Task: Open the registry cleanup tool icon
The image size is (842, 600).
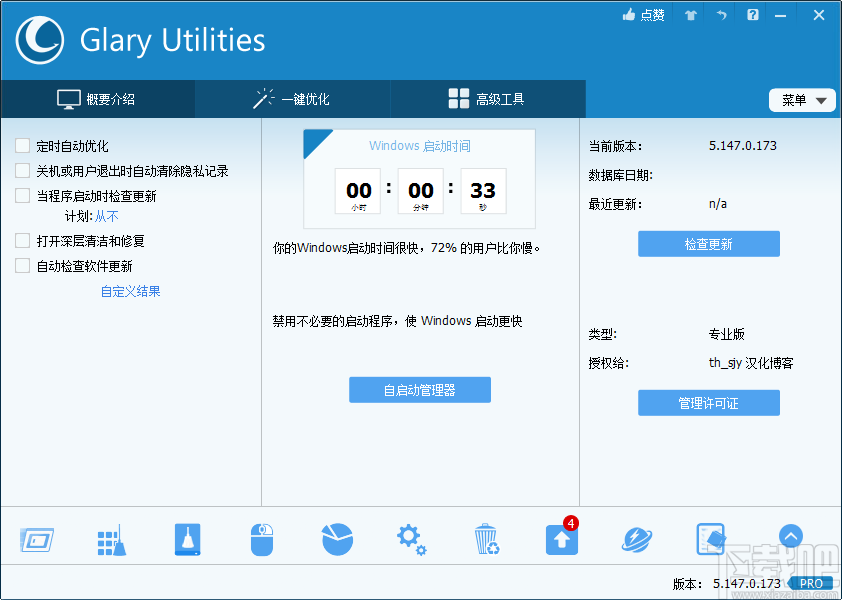Action: coord(111,538)
